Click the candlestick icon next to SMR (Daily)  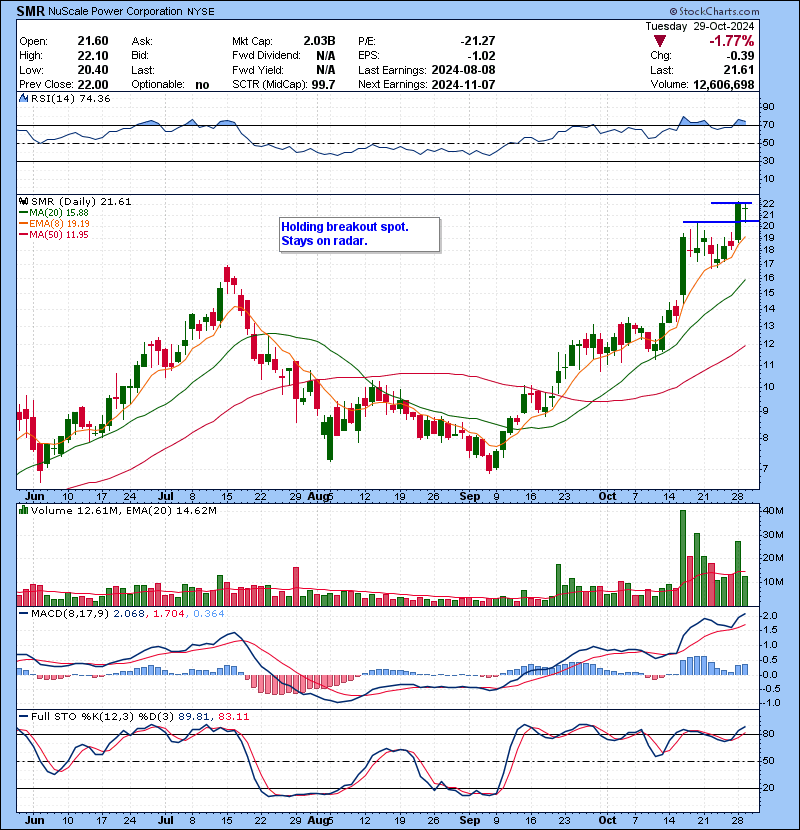[x=23, y=201]
